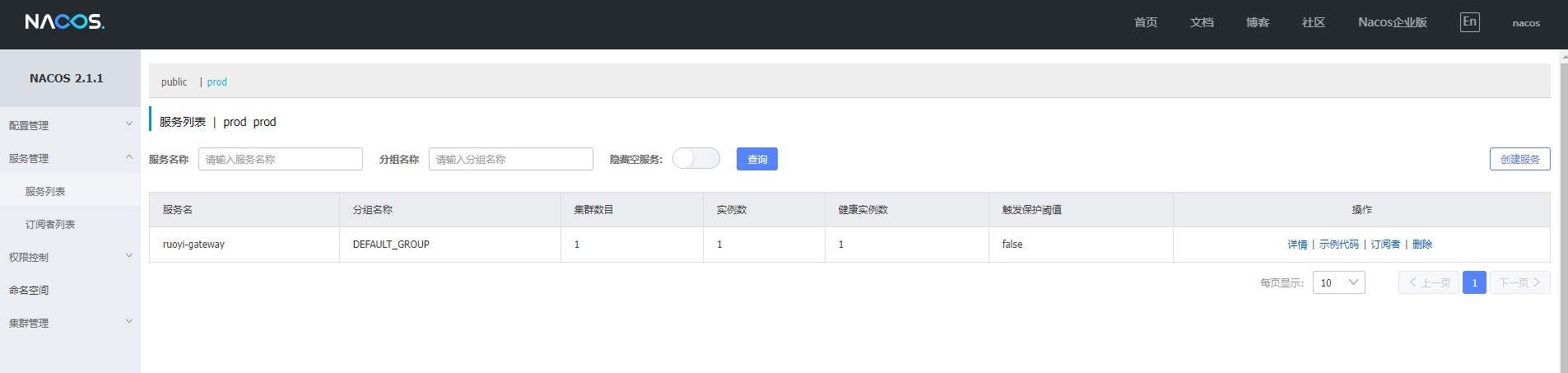Viewport: 1568px width, 373px height.
Task: Click the 下一页 pagination button
Action: pos(1520,282)
